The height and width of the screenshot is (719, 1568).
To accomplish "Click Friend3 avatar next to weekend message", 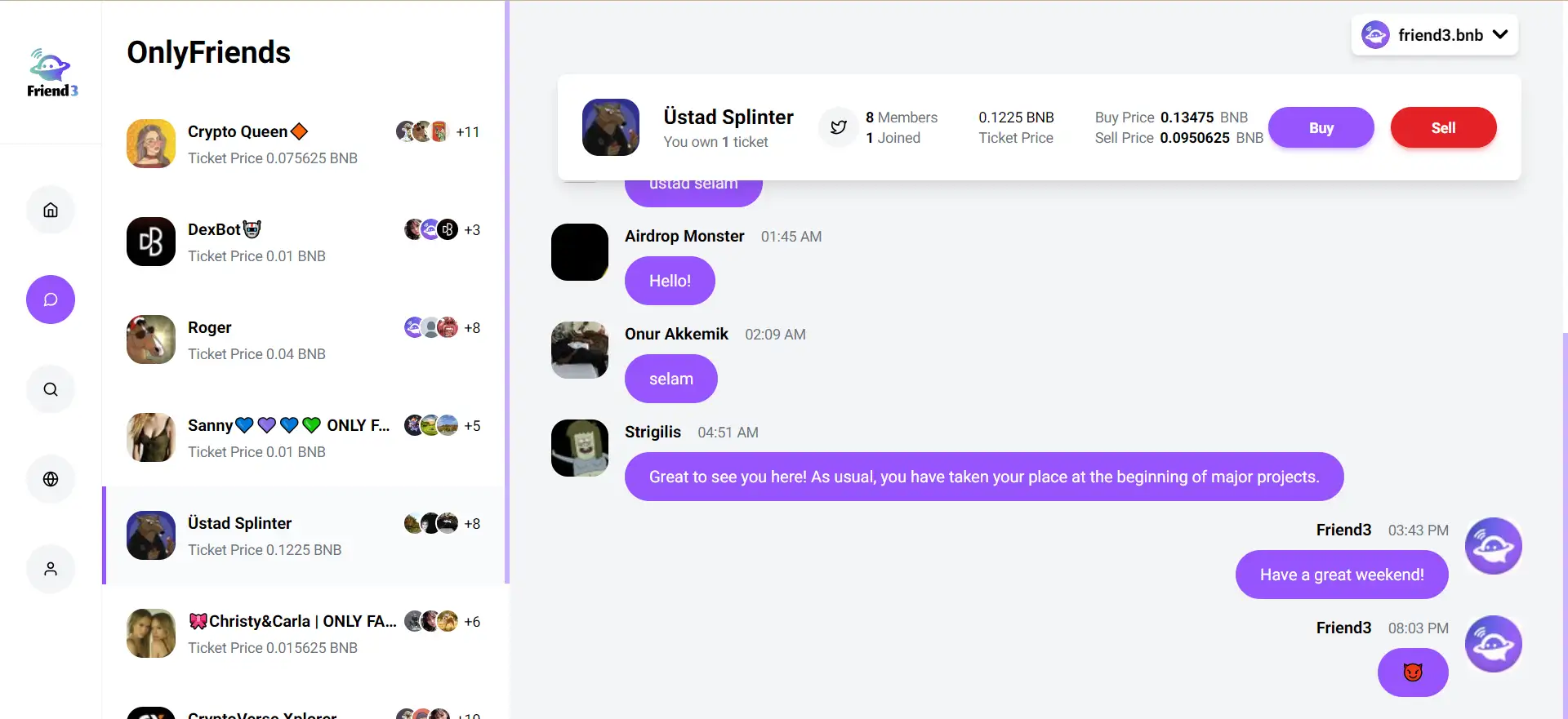I will pos(1493,546).
